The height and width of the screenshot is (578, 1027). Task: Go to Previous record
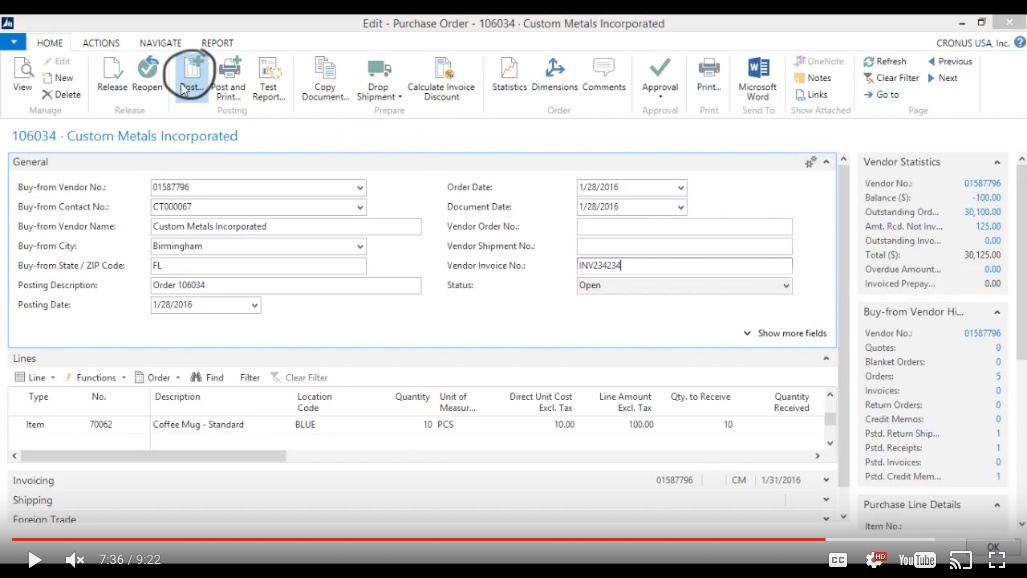point(950,61)
